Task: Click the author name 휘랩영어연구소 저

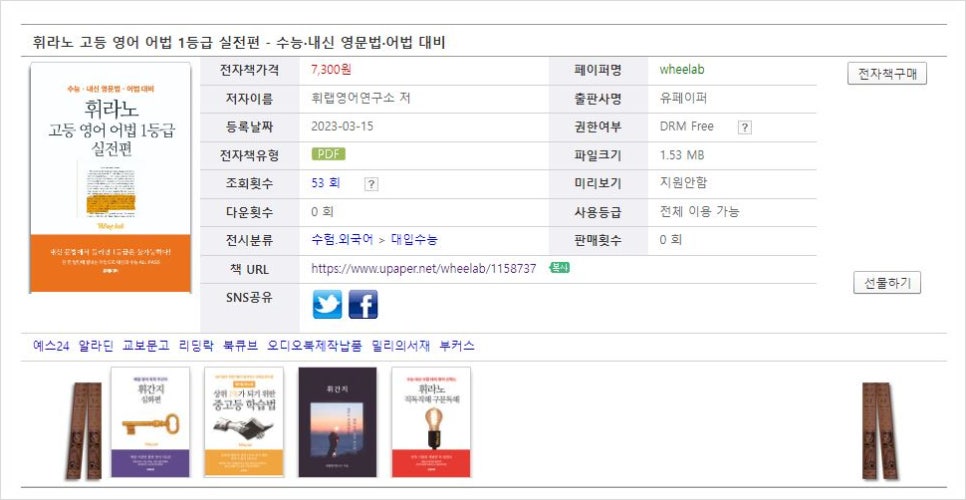Action: coord(361,99)
